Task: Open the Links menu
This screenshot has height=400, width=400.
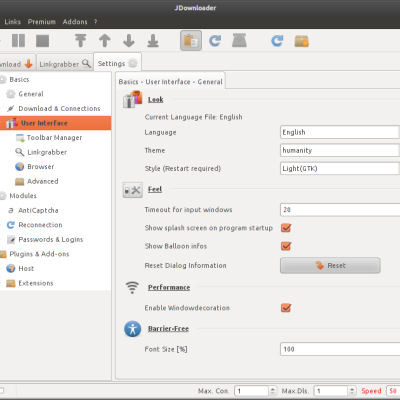Action: coord(13,22)
